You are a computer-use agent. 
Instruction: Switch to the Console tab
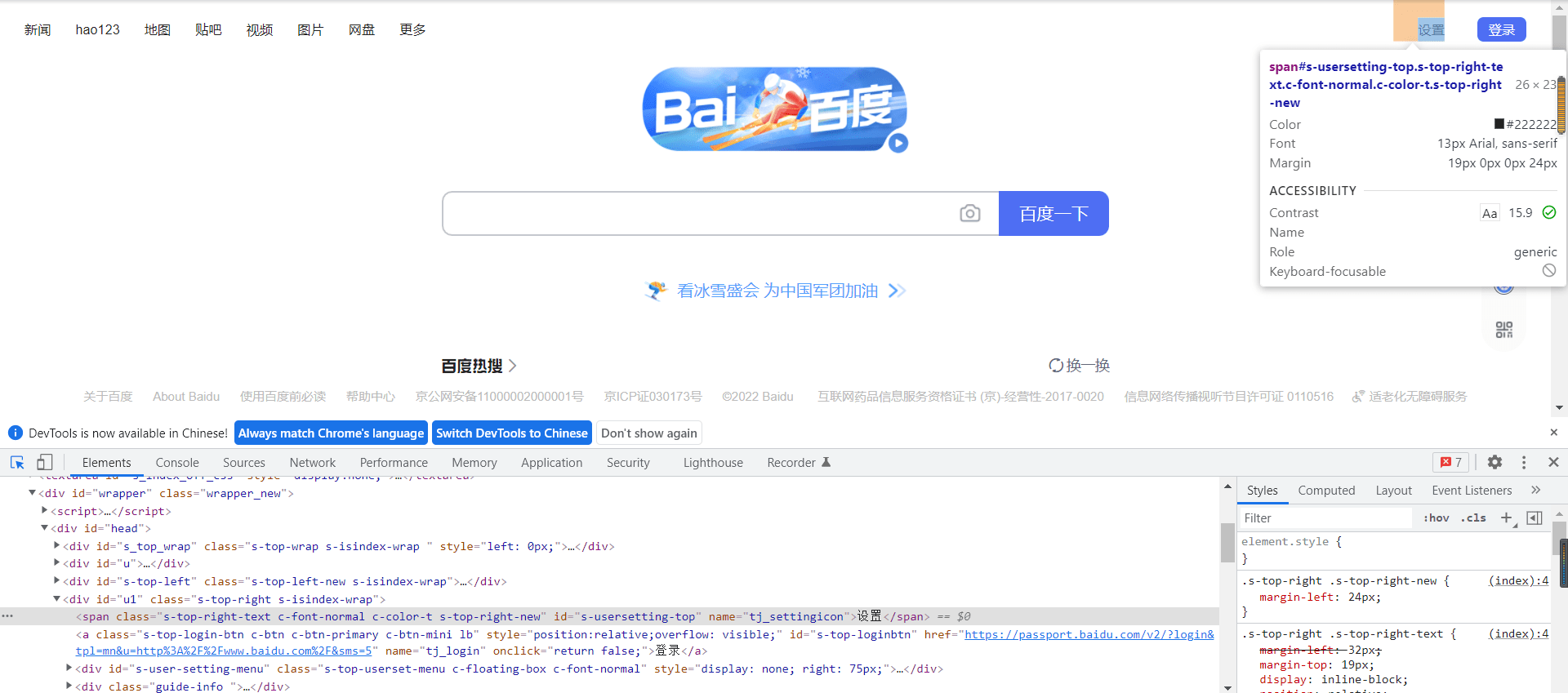177,462
